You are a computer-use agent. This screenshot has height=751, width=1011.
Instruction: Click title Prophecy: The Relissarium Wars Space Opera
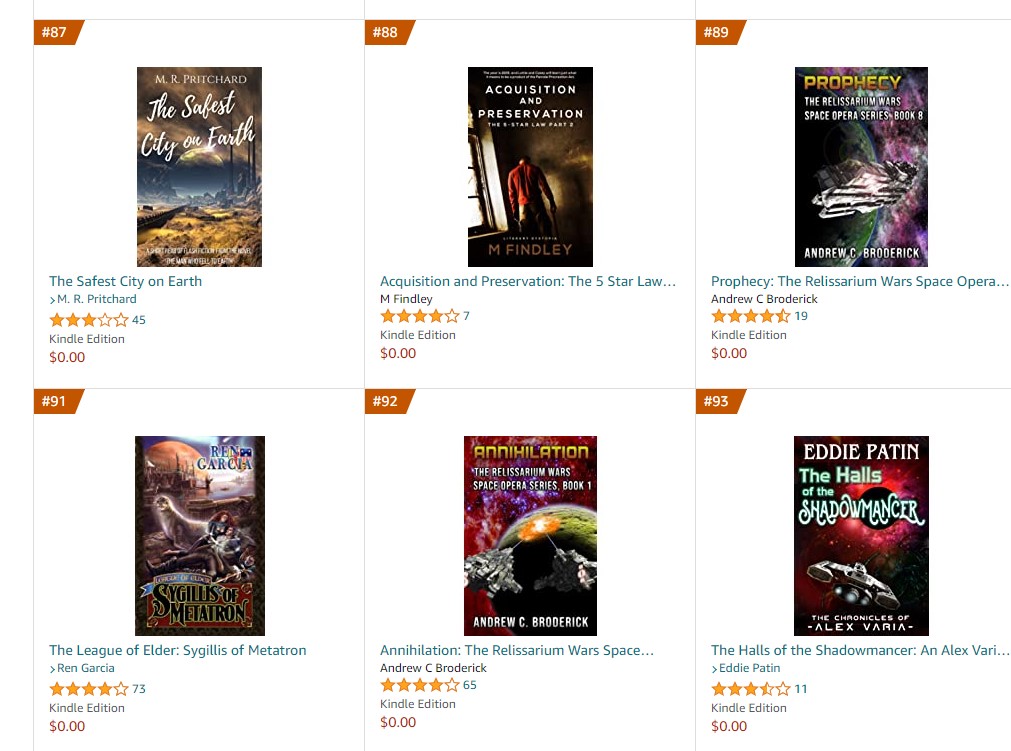coord(859,281)
